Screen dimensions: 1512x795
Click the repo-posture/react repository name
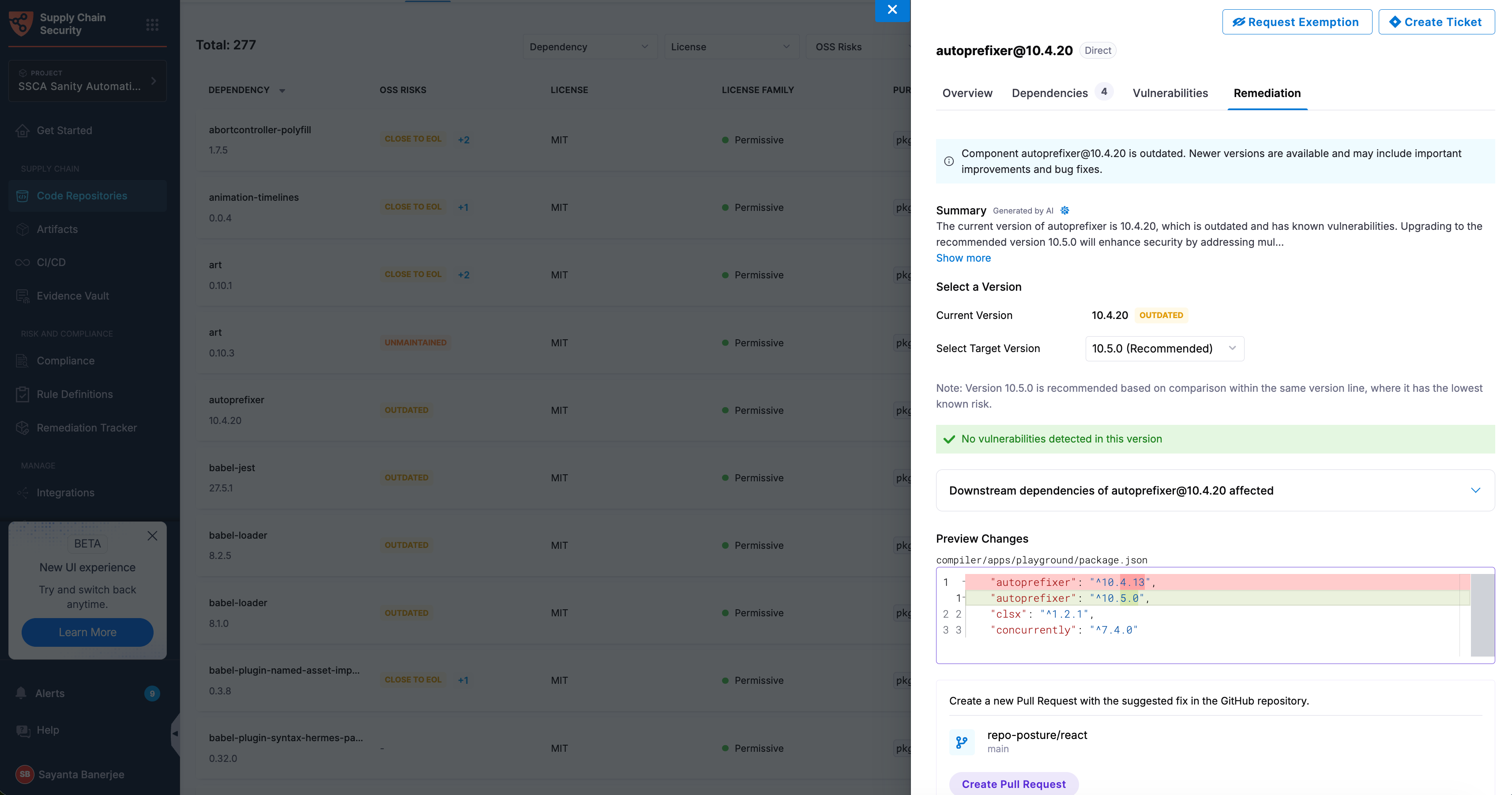click(1037, 735)
